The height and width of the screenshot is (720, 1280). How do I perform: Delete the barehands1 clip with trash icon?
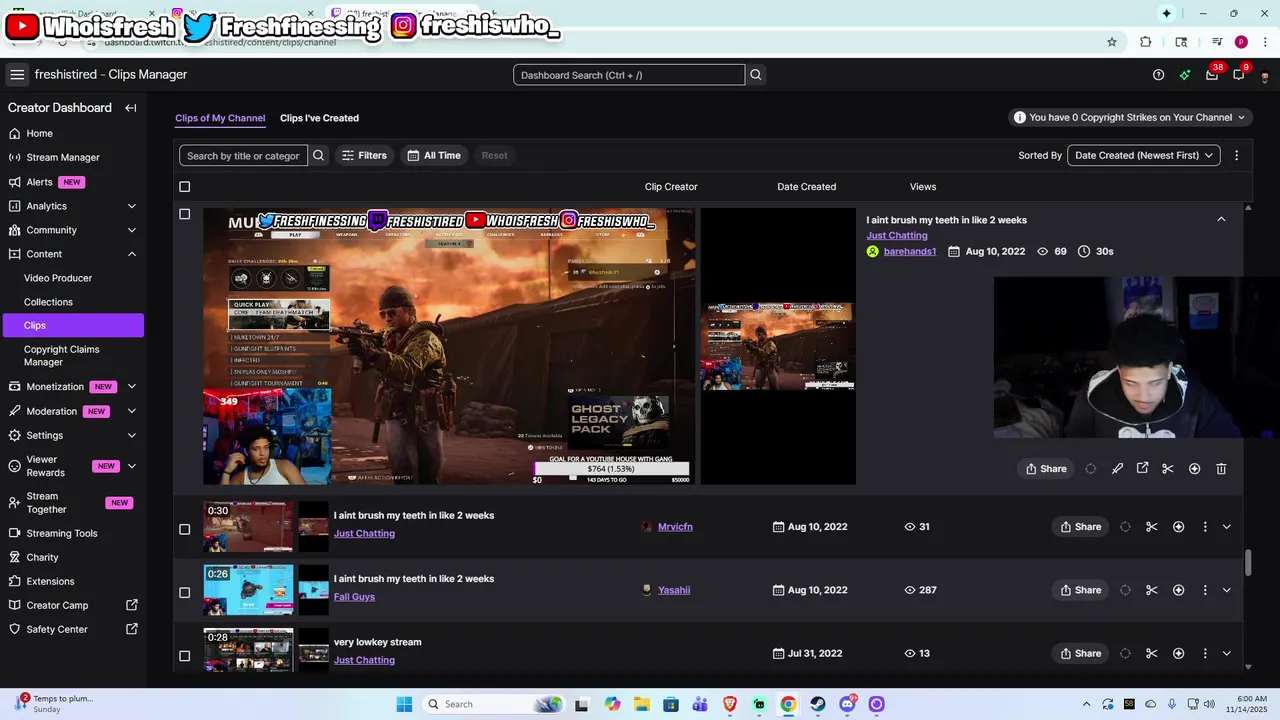(x=1221, y=468)
